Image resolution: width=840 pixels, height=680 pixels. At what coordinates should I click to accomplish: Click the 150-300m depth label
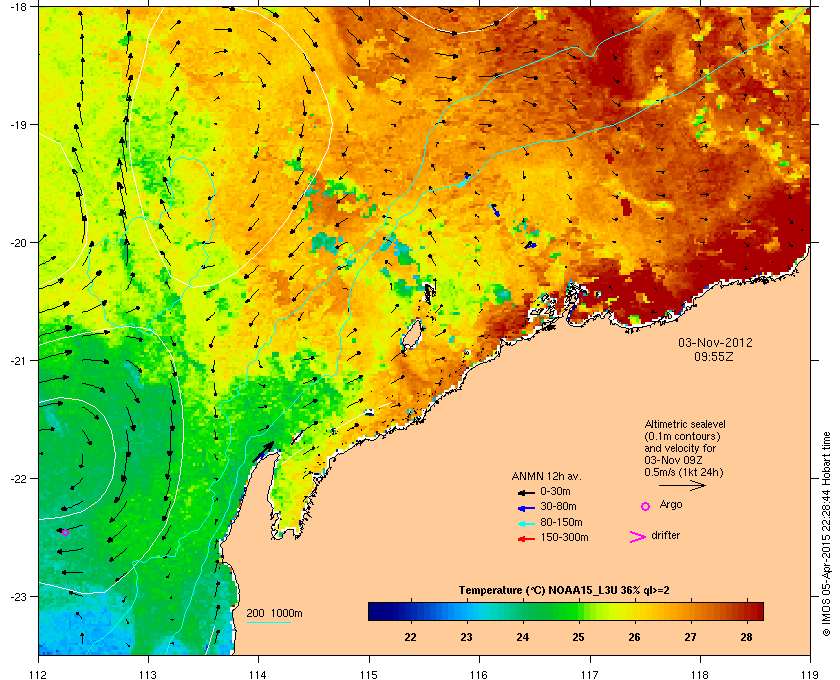(564, 537)
